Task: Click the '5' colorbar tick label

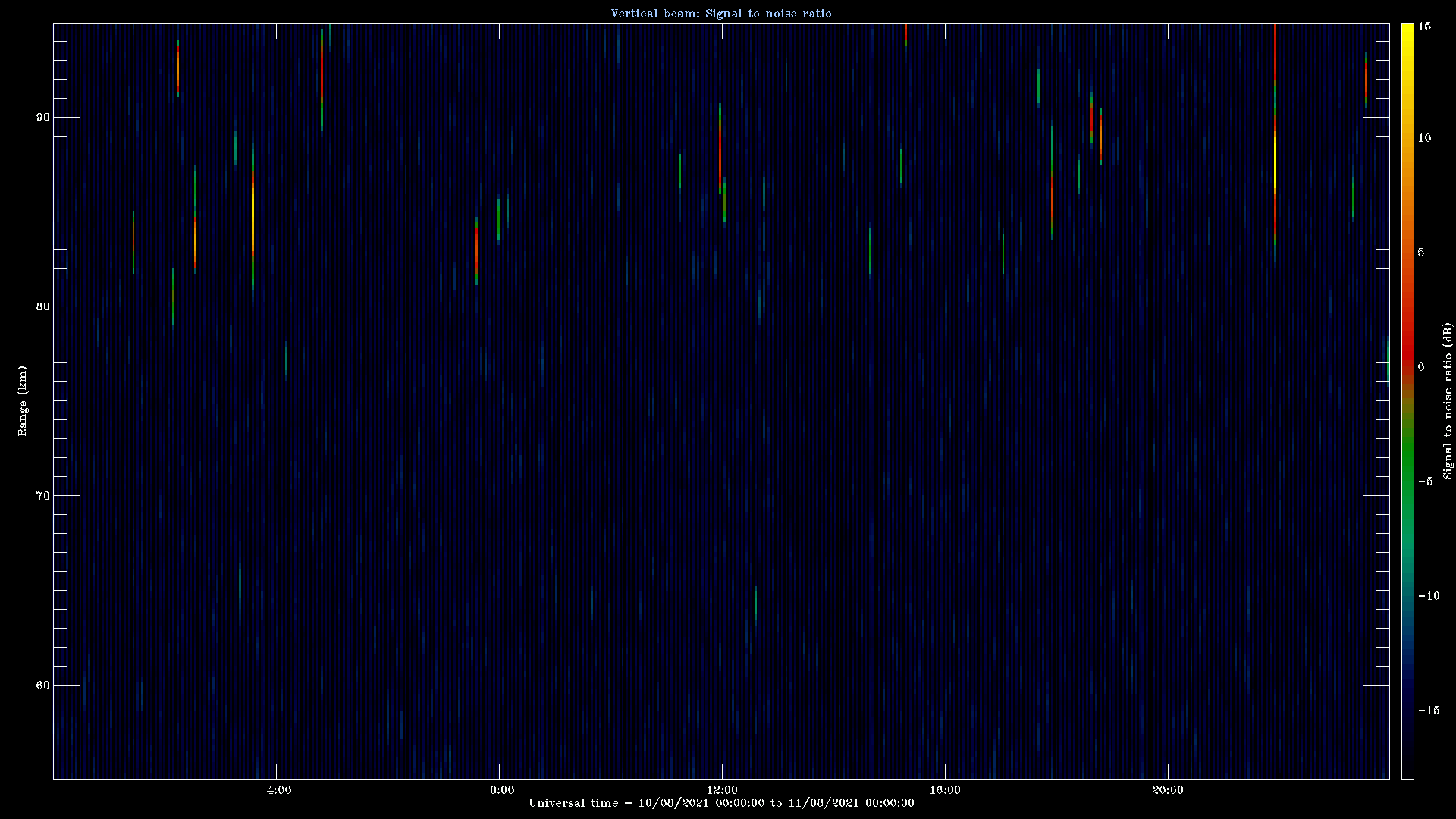Action: coord(1421,252)
